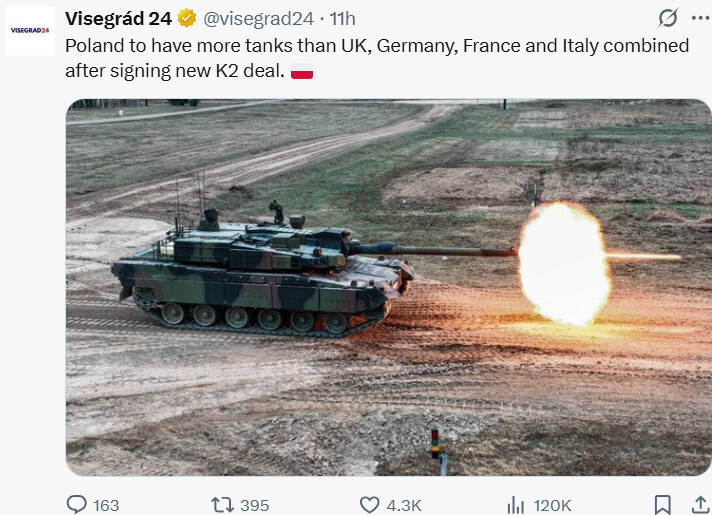This screenshot has width=712, height=515.
Task: Click the @visegrad24 handle
Action: (x=258, y=19)
